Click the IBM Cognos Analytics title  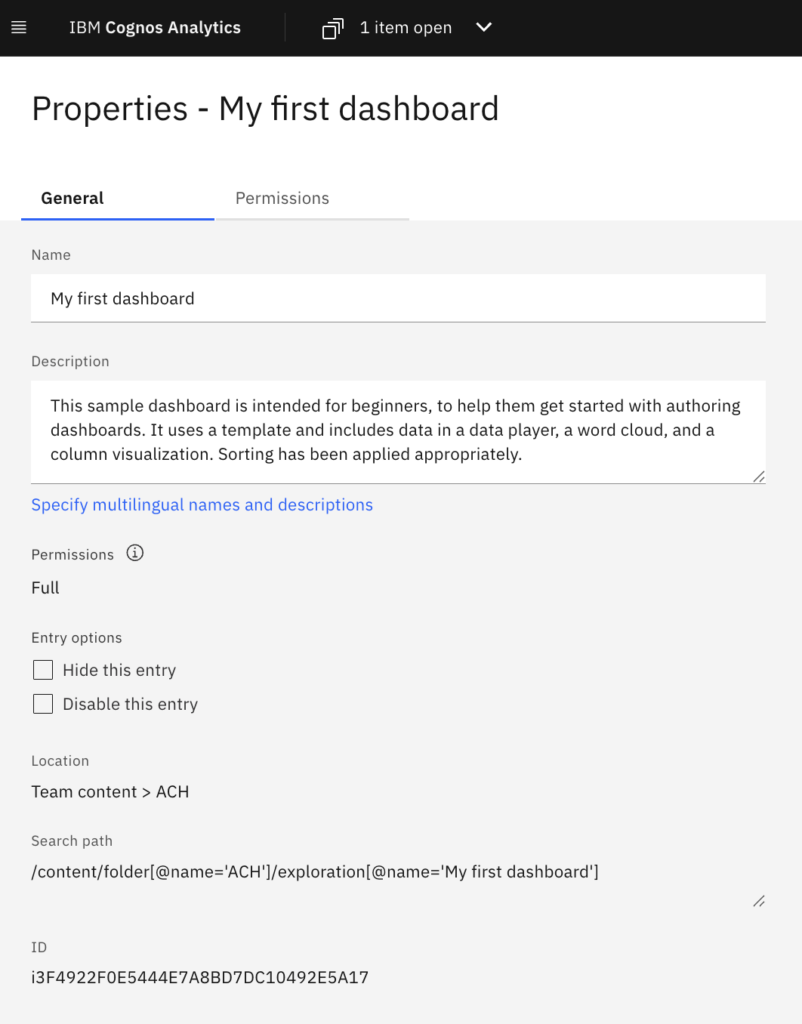coord(155,28)
